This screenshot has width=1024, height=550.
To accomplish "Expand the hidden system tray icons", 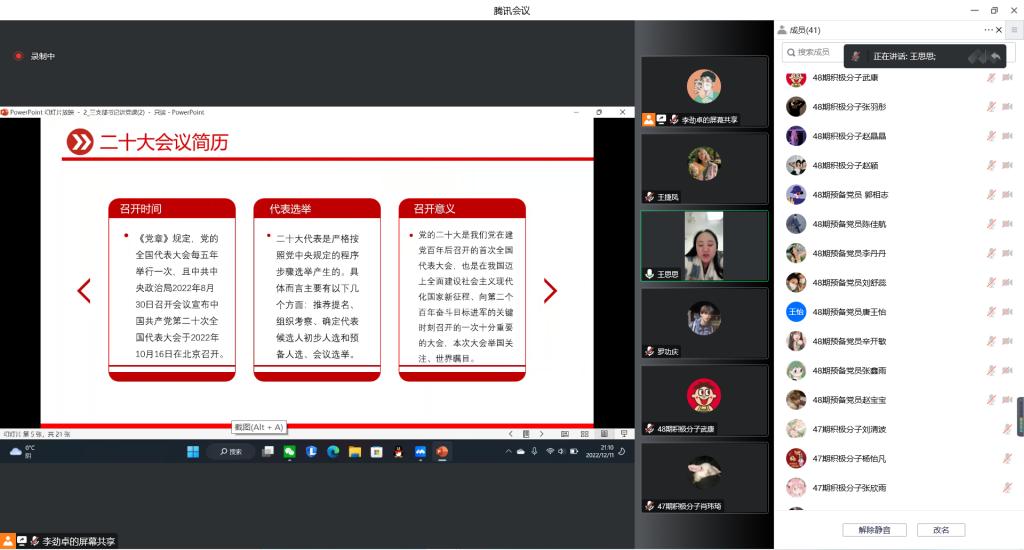I will click(x=507, y=452).
